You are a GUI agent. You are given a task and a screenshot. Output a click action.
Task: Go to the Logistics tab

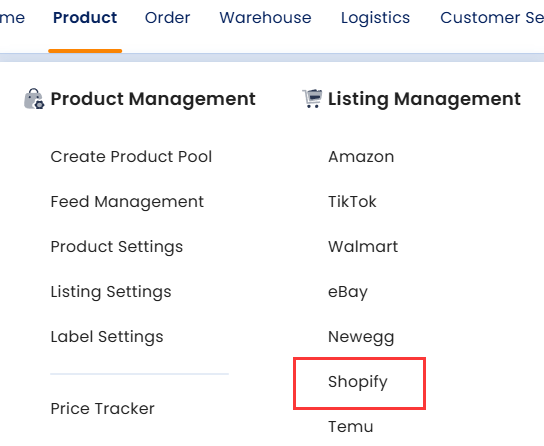click(375, 18)
